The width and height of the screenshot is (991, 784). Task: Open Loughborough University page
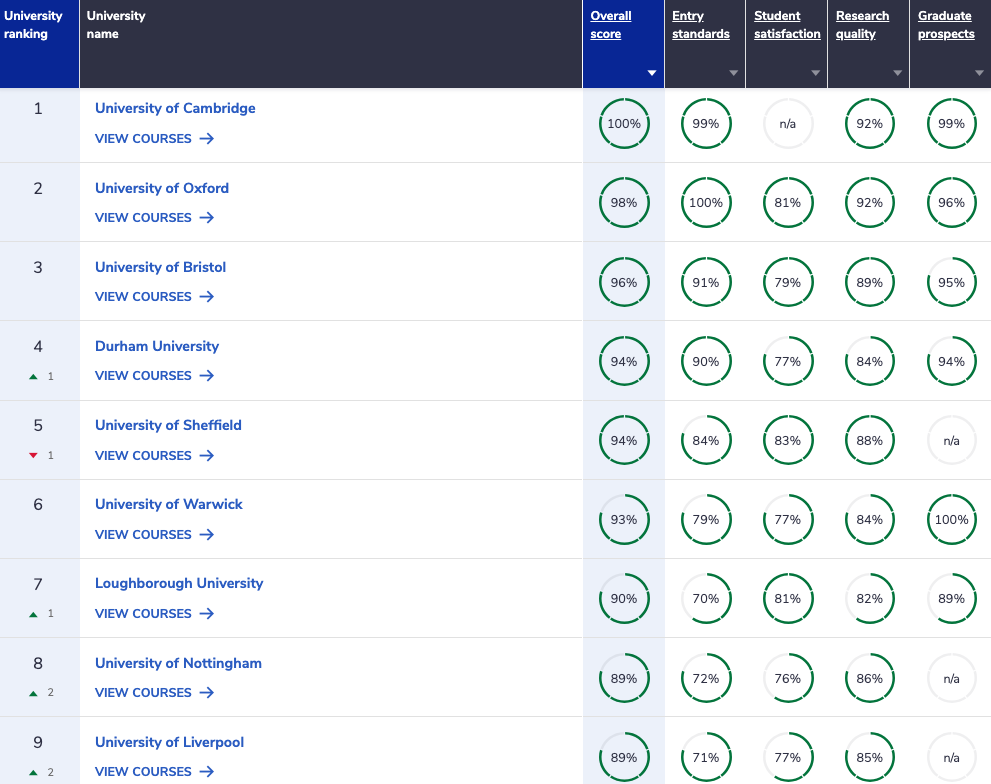pyautogui.click(x=179, y=583)
